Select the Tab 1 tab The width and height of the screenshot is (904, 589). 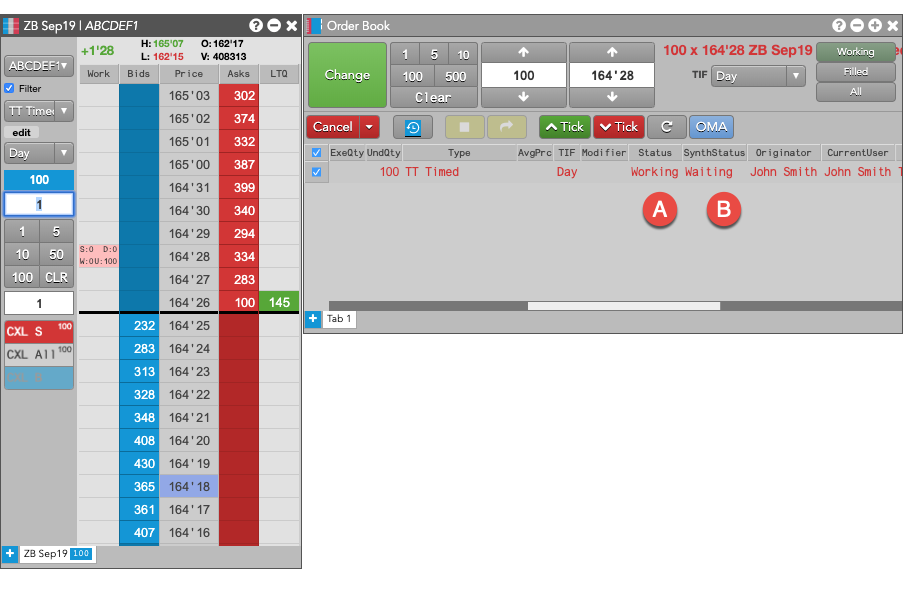click(339, 319)
